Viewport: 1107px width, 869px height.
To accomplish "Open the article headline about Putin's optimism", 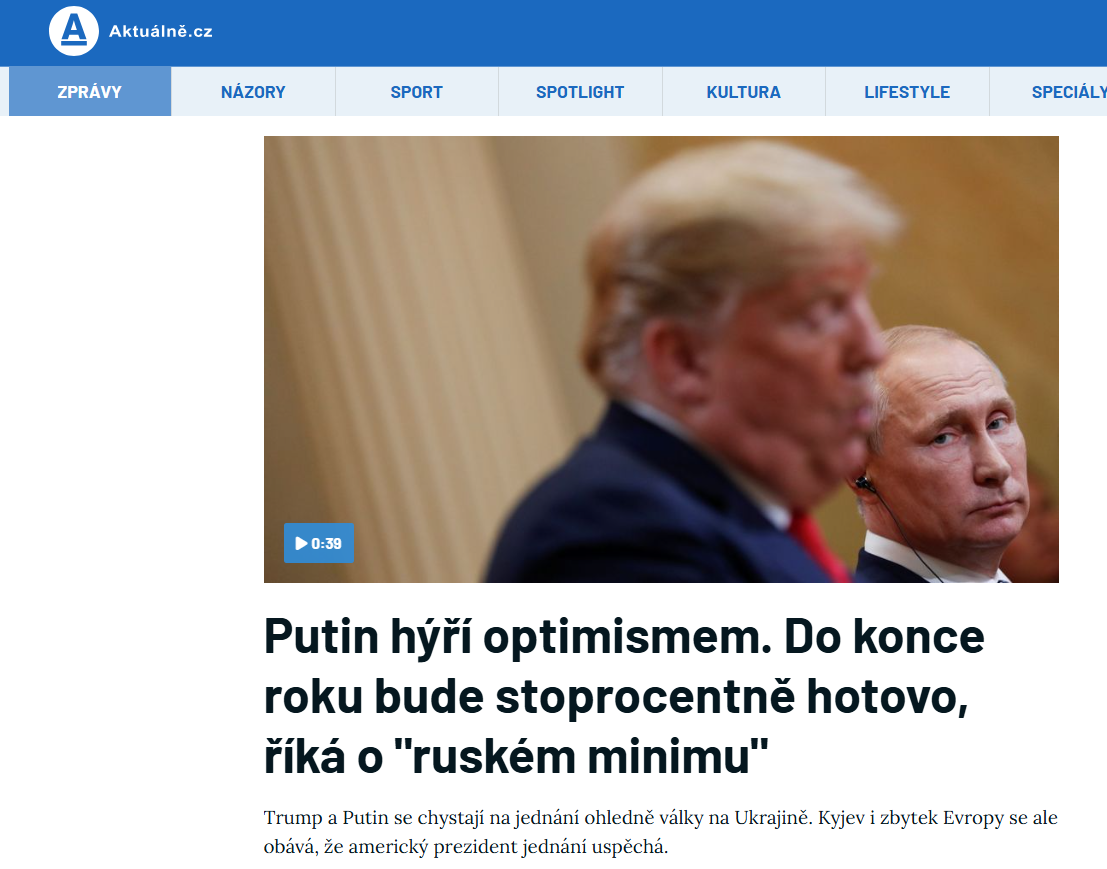I will (624, 696).
